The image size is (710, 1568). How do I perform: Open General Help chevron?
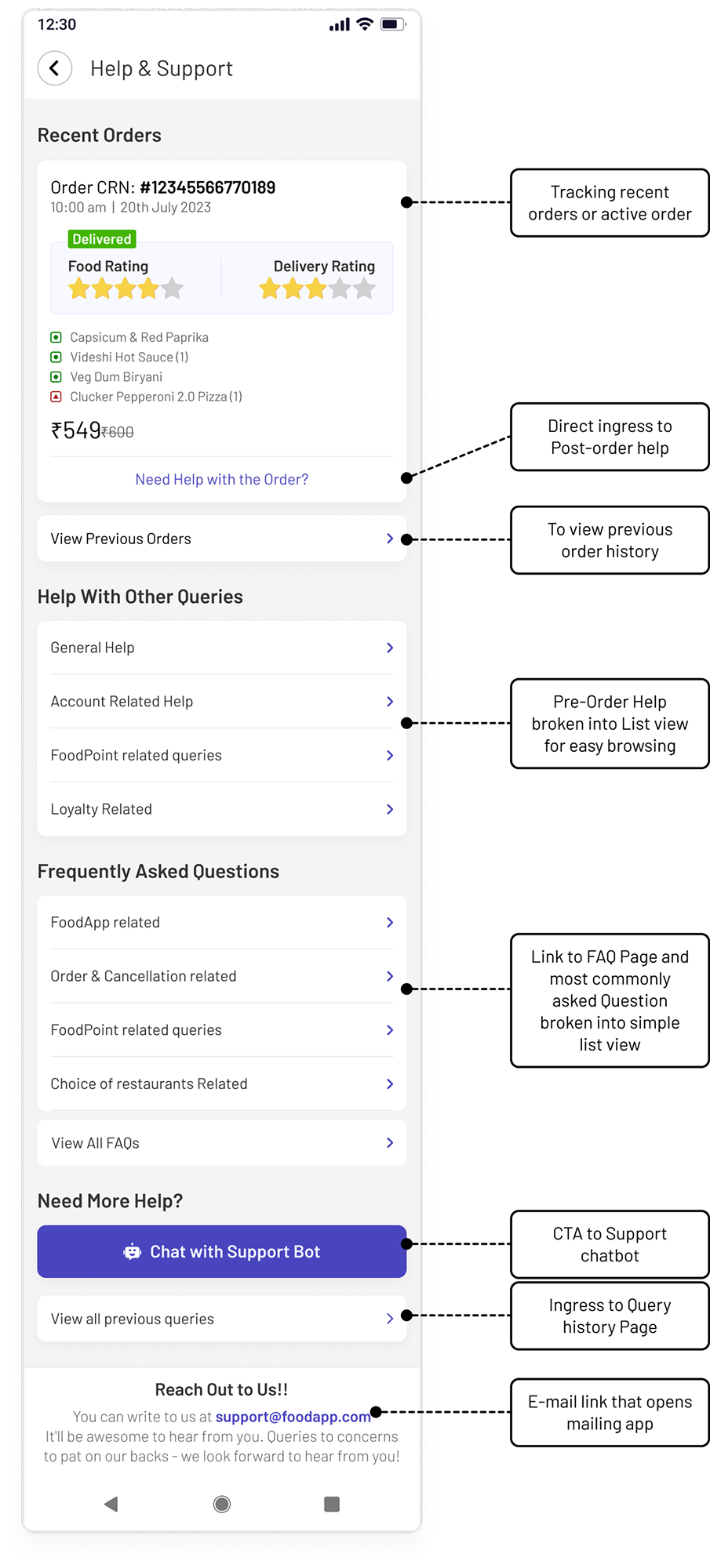click(389, 648)
